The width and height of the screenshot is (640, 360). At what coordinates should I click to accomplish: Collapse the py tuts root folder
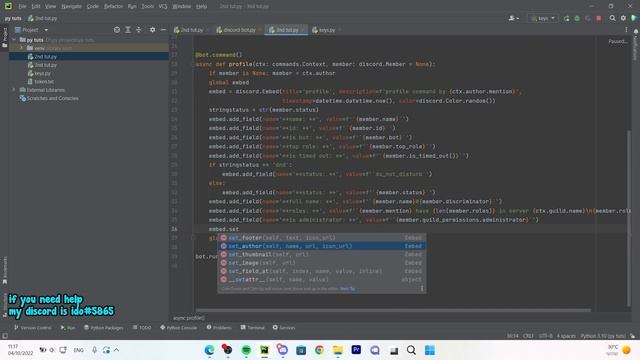pos(14,40)
